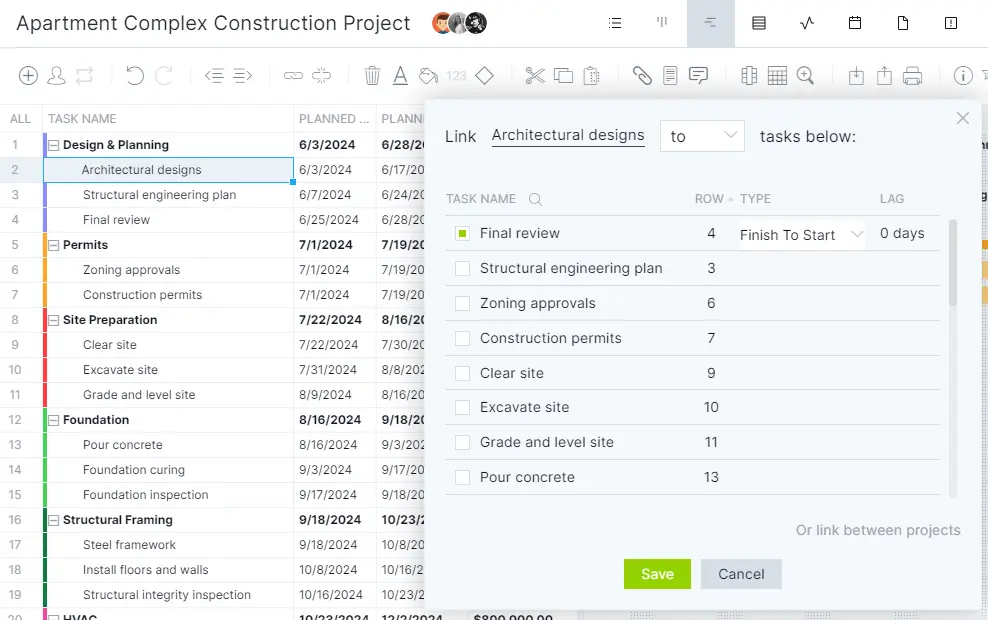The height and width of the screenshot is (620, 988).
Task: Undo the last action
Action: coord(134,76)
